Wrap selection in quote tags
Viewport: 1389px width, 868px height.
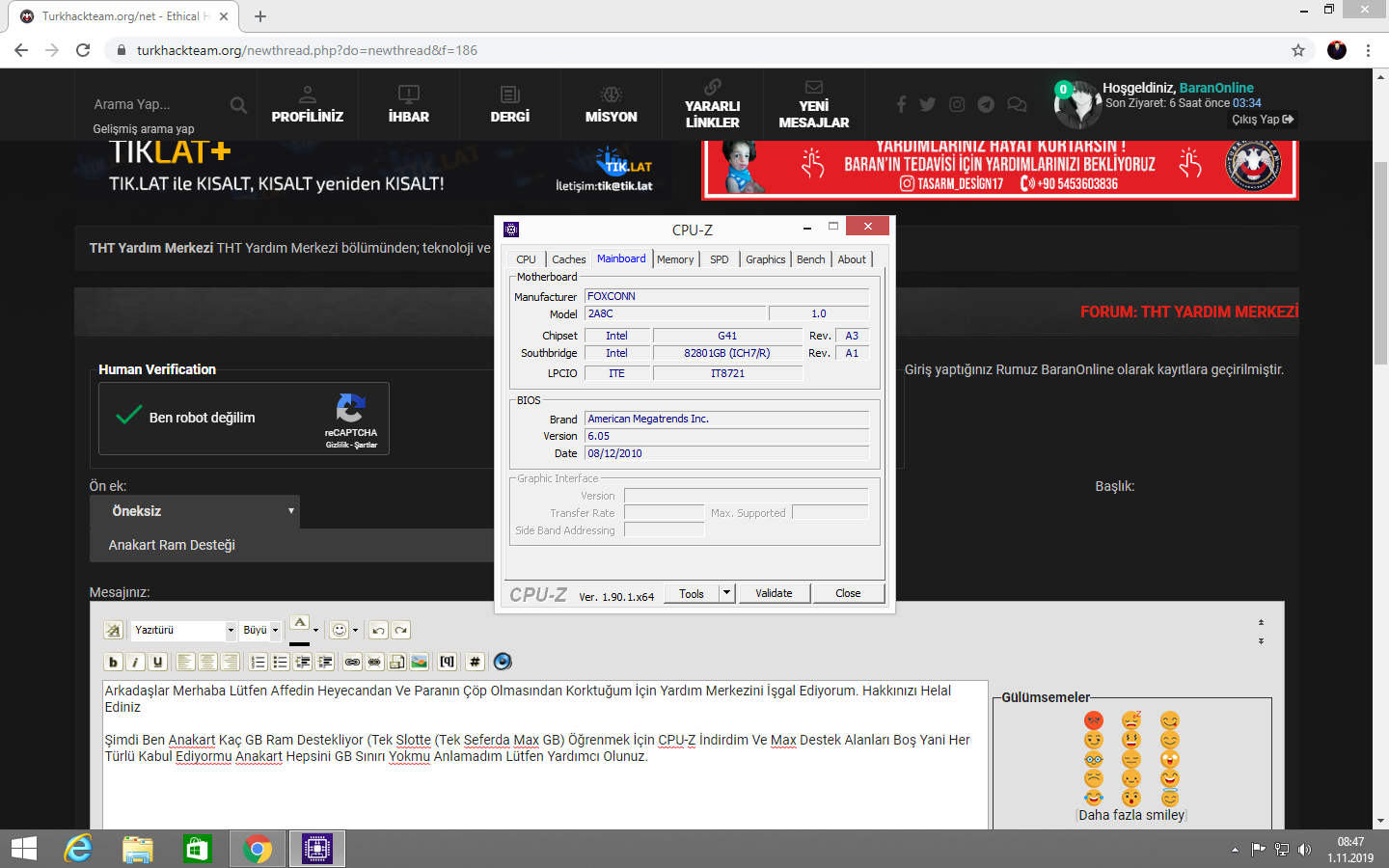point(447,662)
